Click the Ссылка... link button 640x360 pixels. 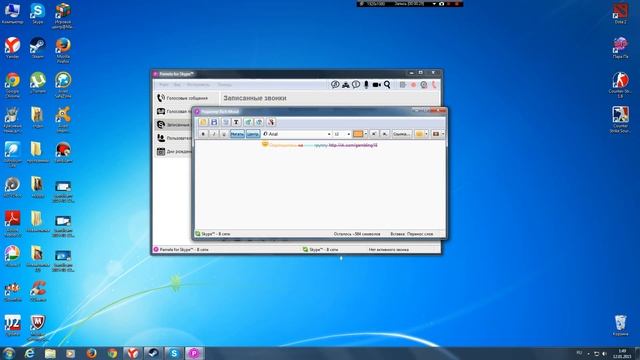pyautogui.click(x=402, y=134)
